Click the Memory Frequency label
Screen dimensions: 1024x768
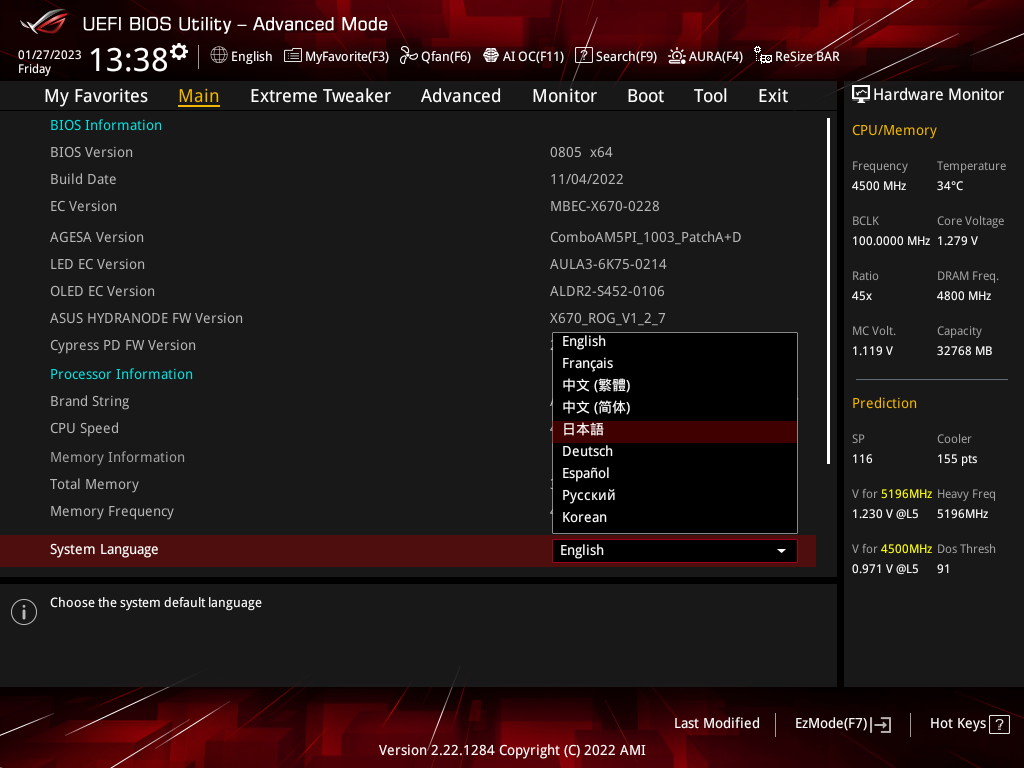tap(112, 511)
